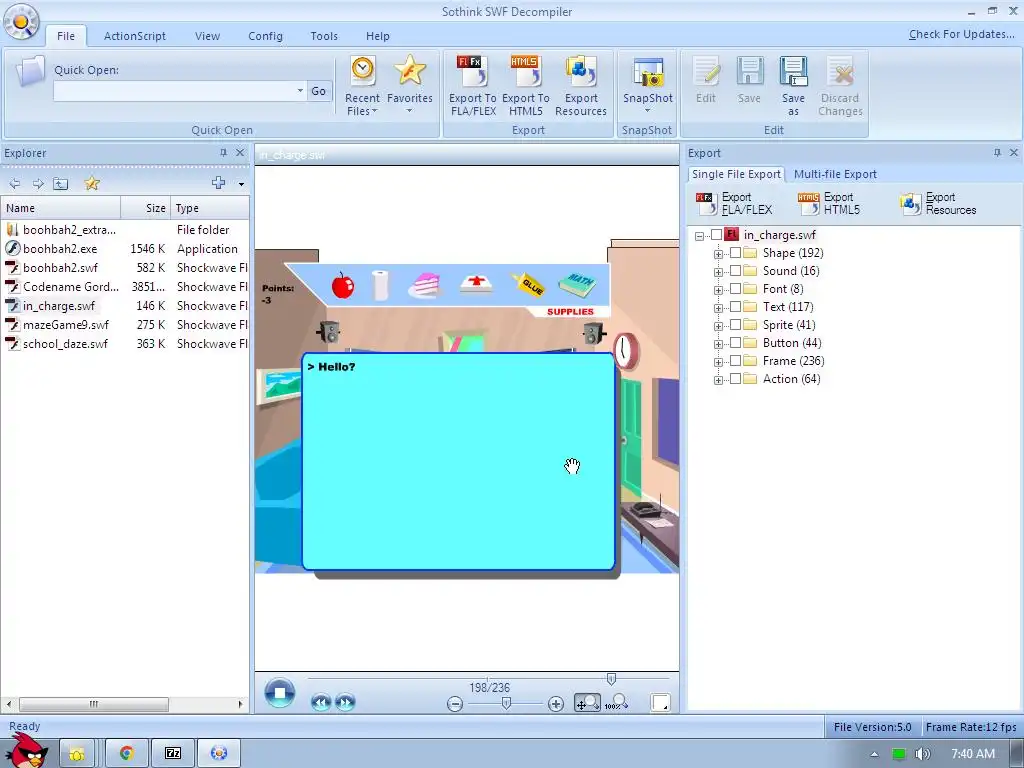Go back in Explorer panel
Screen dimensions: 1024x768
tap(14, 184)
